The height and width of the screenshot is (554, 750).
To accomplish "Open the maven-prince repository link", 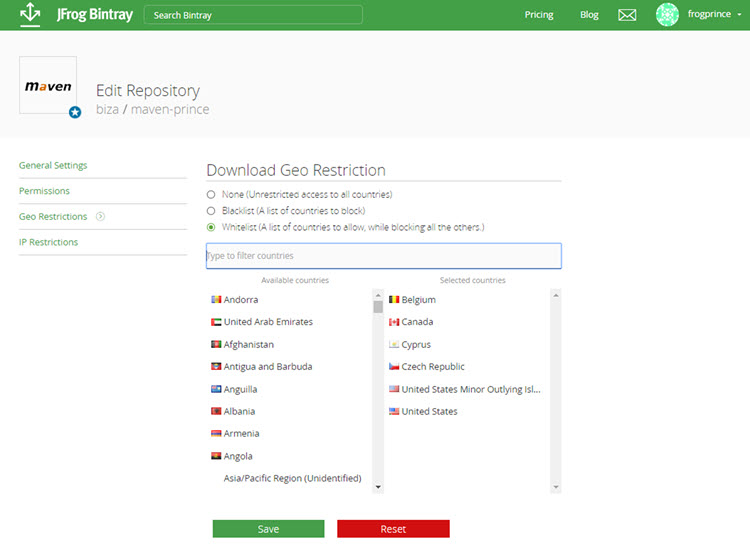I will coord(170,109).
